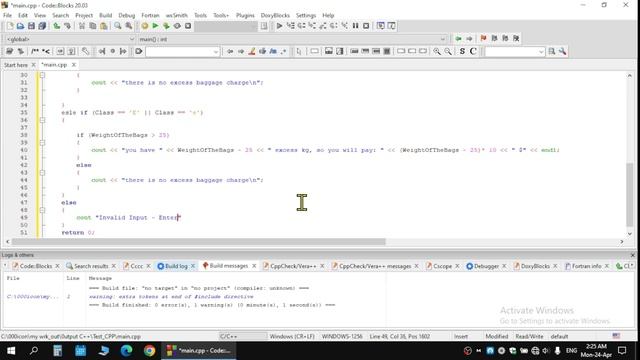Open search text combo box dropdown
Image resolution: width=640 pixels, height=360 pixels.
pos(216,52)
